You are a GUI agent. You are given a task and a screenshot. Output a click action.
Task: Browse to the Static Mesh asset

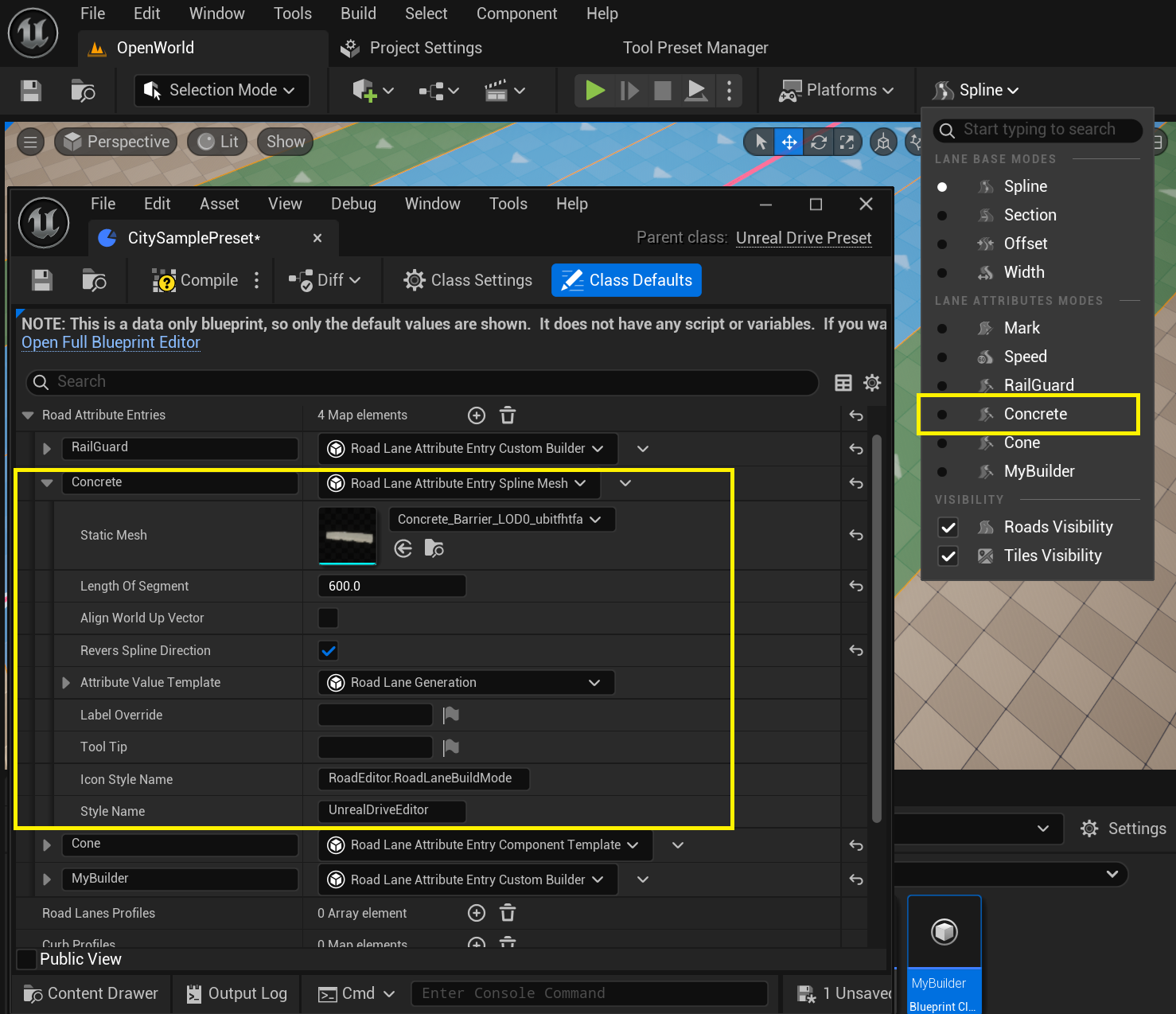pyautogui.click(x=434, y=548)
